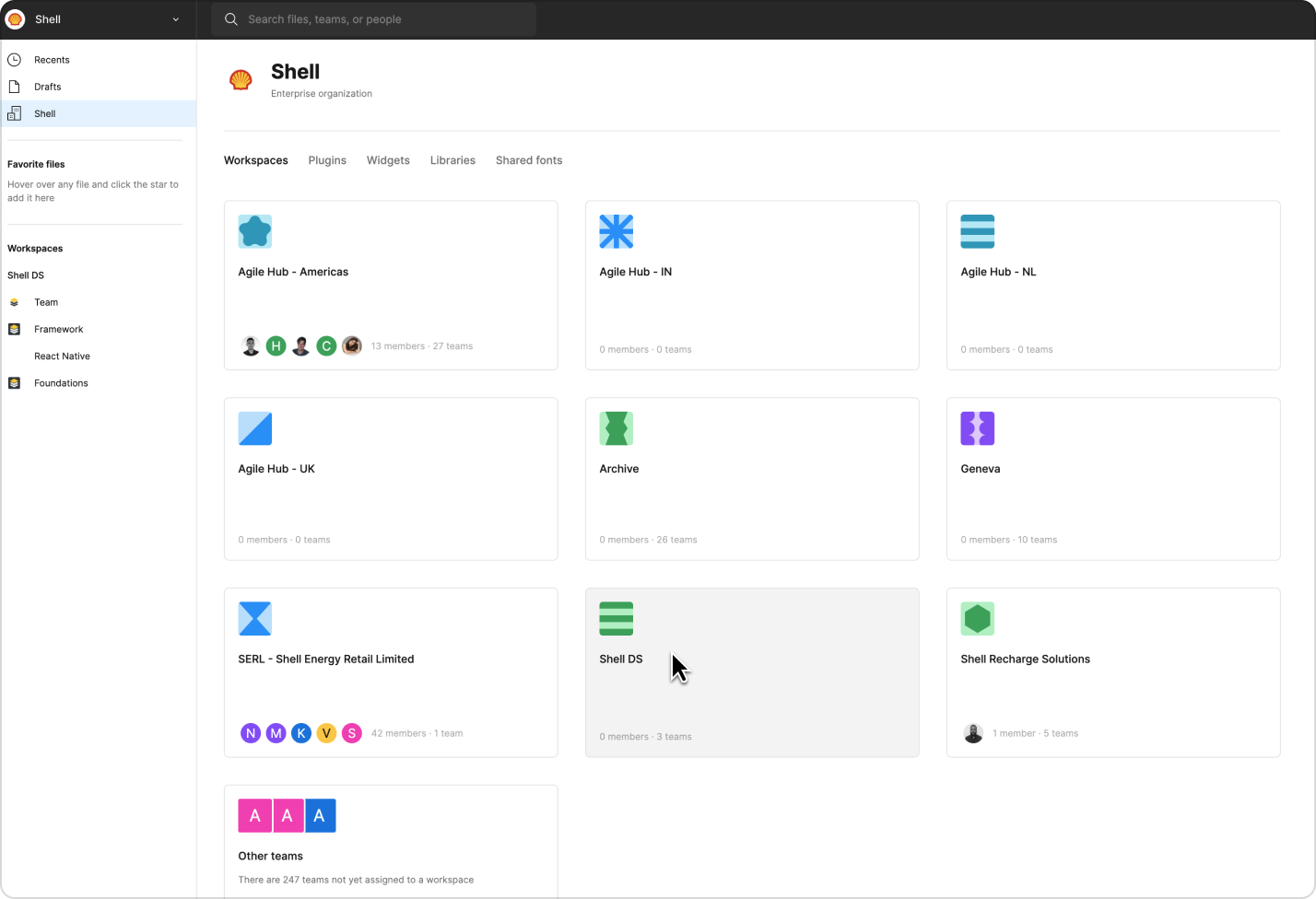Open the Shell DS workspace card title
This screenshot has height=899, width=1316.
coord(621,660)
